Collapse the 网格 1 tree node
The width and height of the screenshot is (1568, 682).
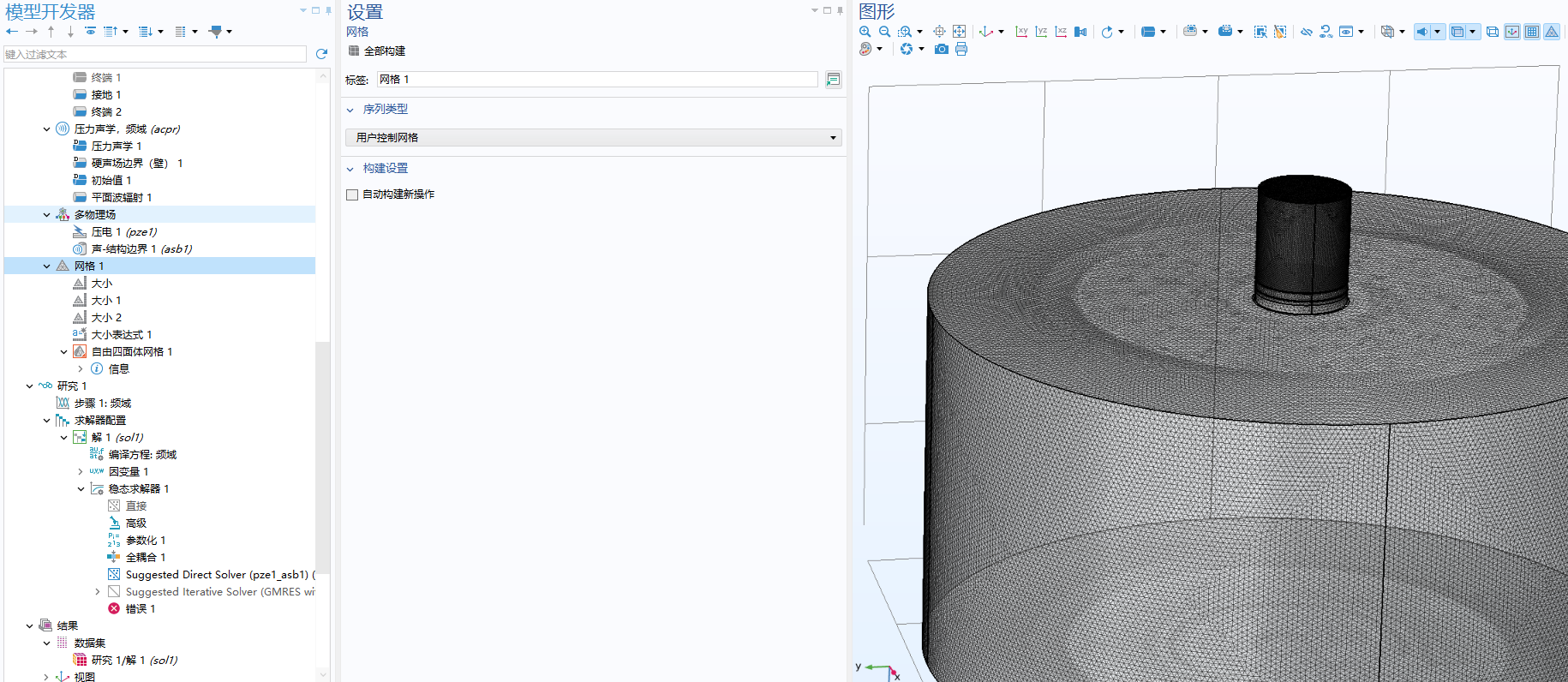coord(47,266)
